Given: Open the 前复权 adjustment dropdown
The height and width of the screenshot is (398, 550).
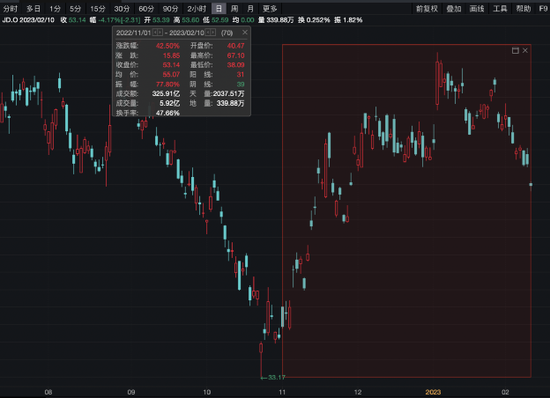Looking at the screenshot, I should pos(427,9).
